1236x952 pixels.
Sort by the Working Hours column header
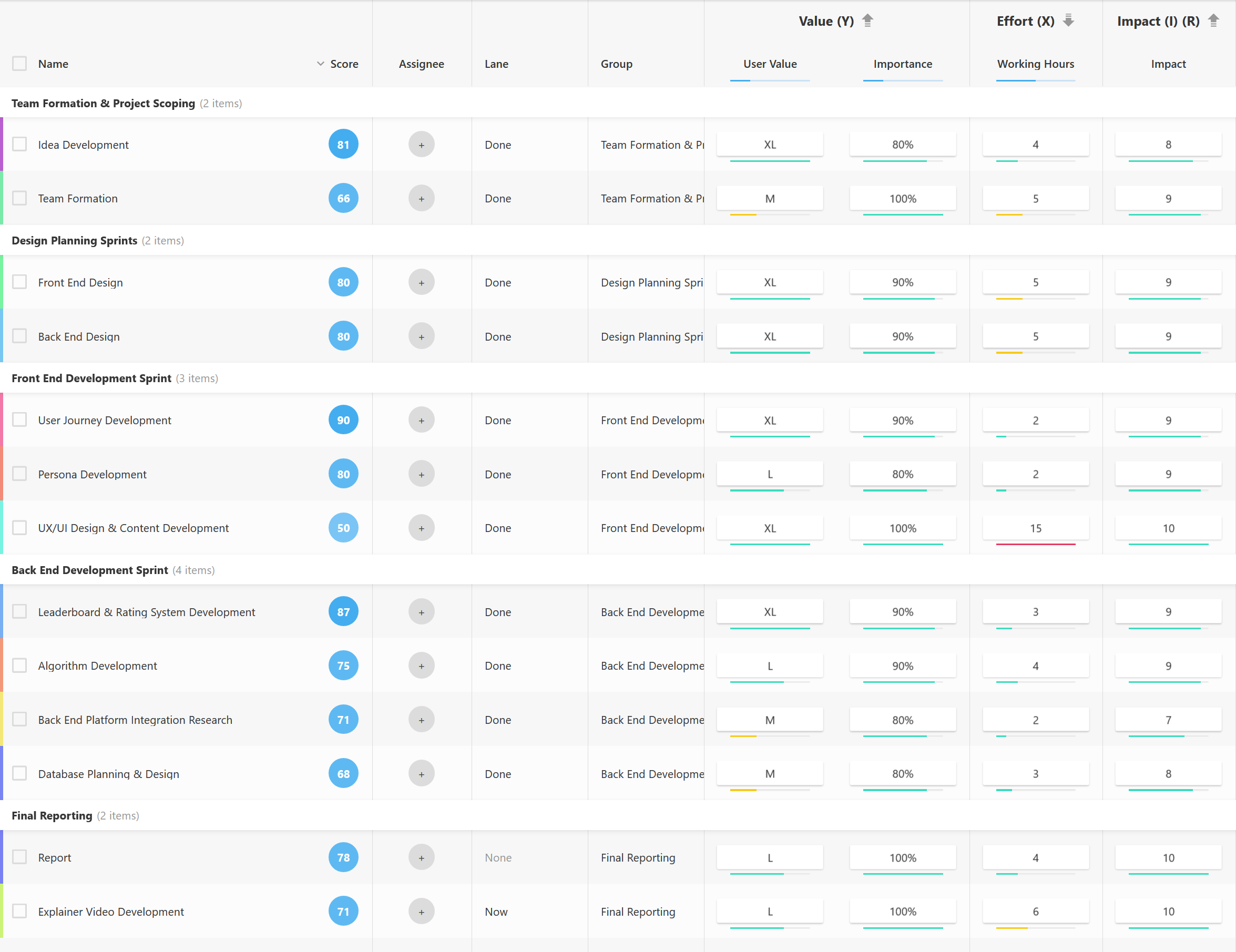[x=1035, y=64]
